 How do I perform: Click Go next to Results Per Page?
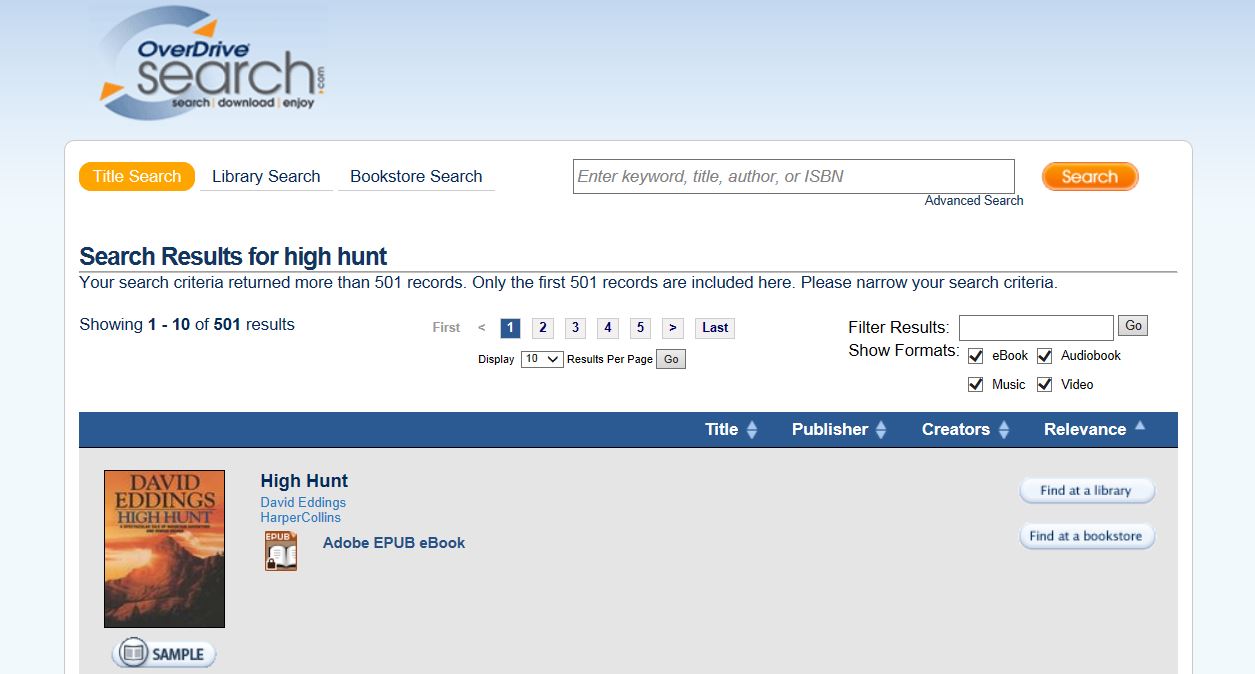[671, 359]
